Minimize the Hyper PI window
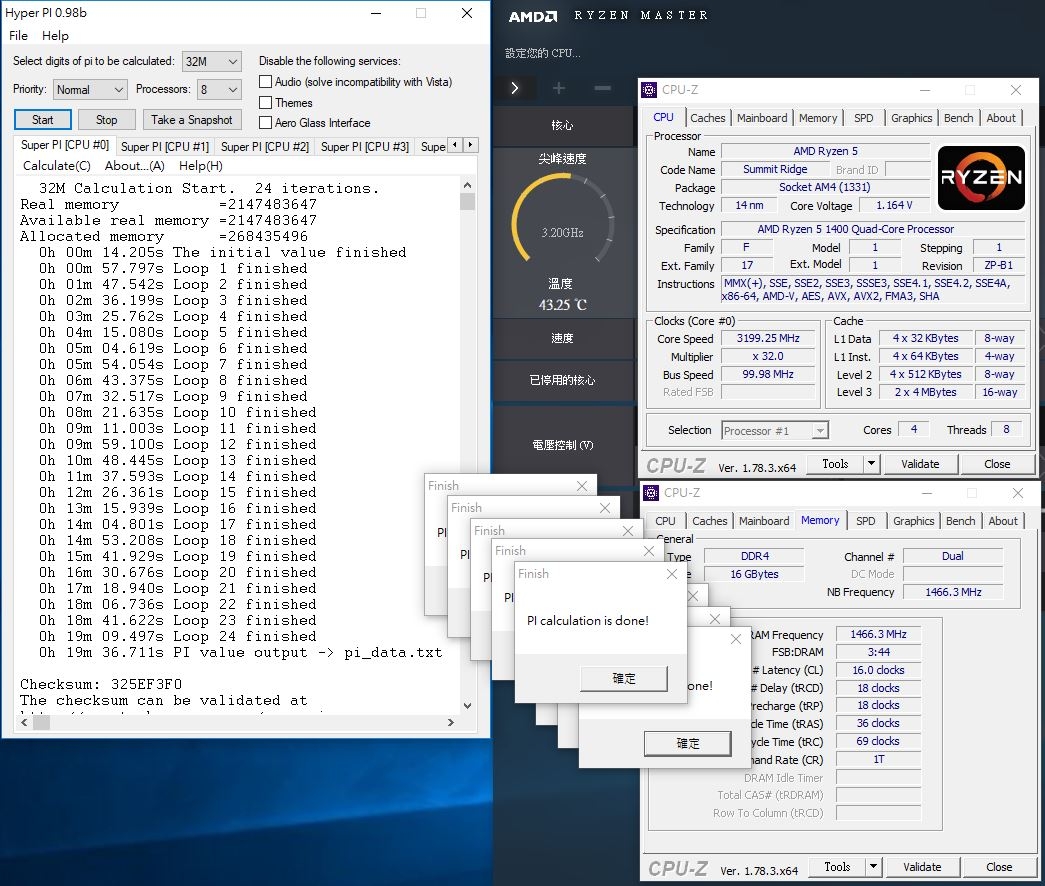1045x886 pixels. (376, 13)
